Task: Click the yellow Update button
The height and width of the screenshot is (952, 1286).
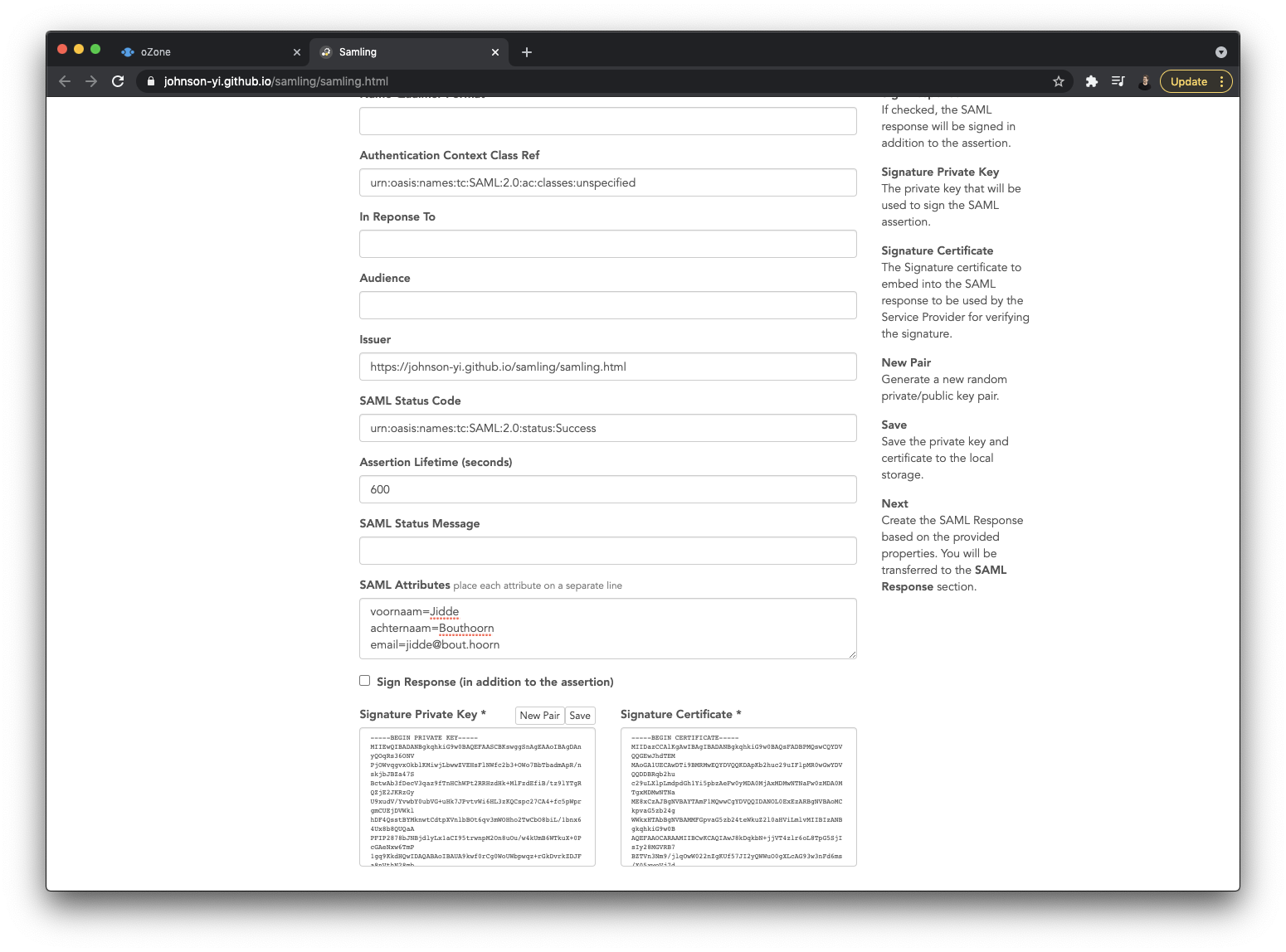Action: point(1188,81)
